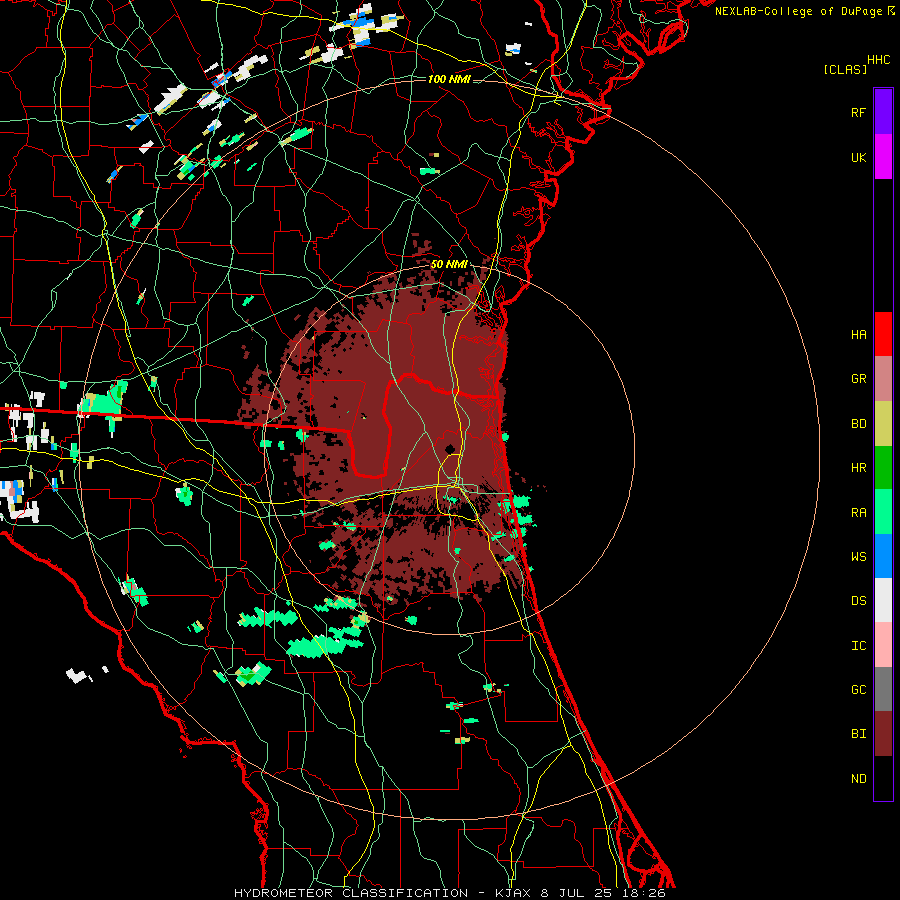
Task: Click the HHC product label
Action: (879, 60)
